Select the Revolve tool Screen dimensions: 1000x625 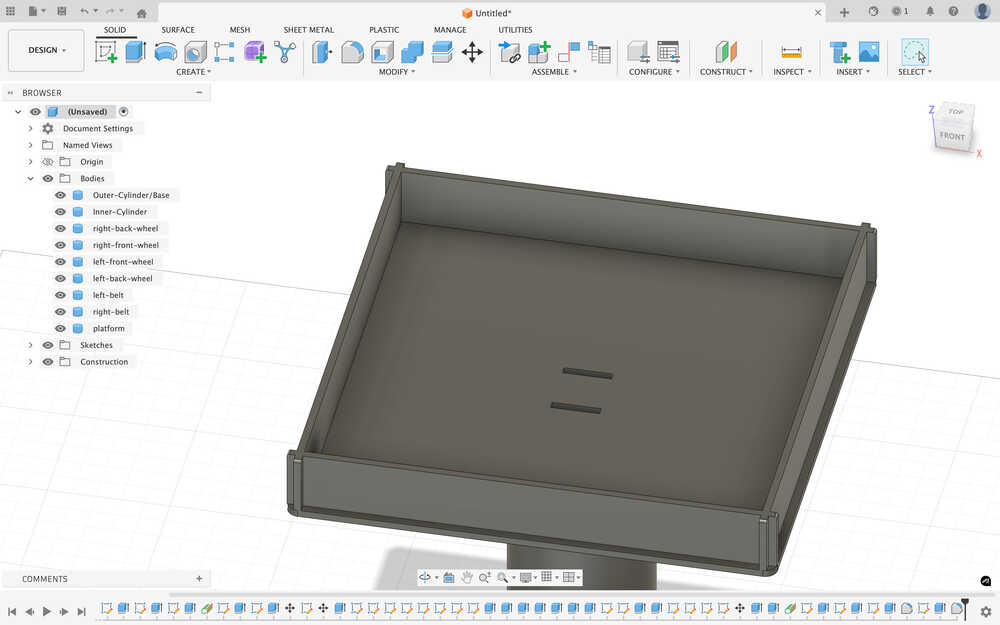pyautogui.click(x=166, y=52)
